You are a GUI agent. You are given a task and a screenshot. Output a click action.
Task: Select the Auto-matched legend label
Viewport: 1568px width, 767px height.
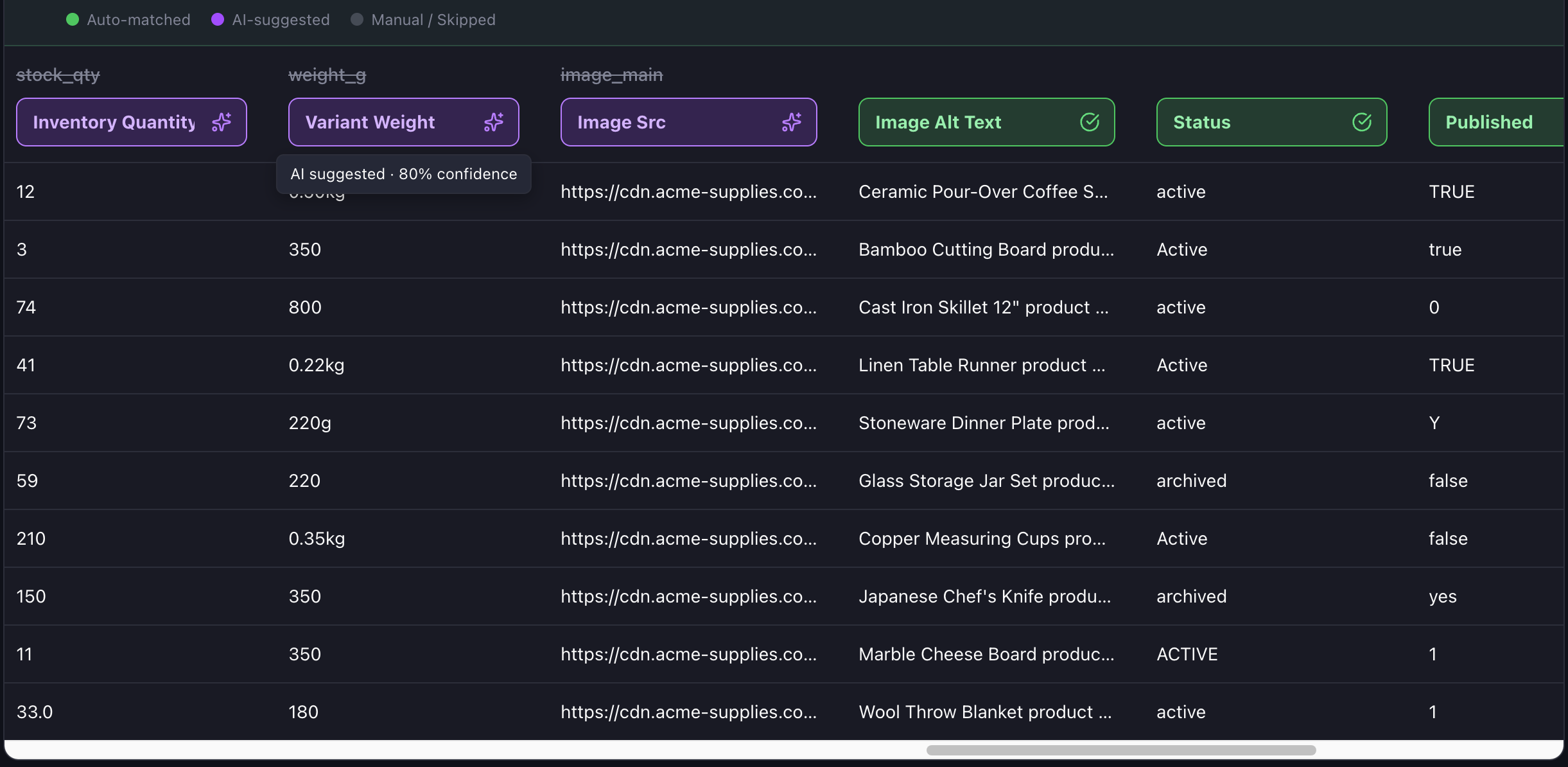point(139,20)
